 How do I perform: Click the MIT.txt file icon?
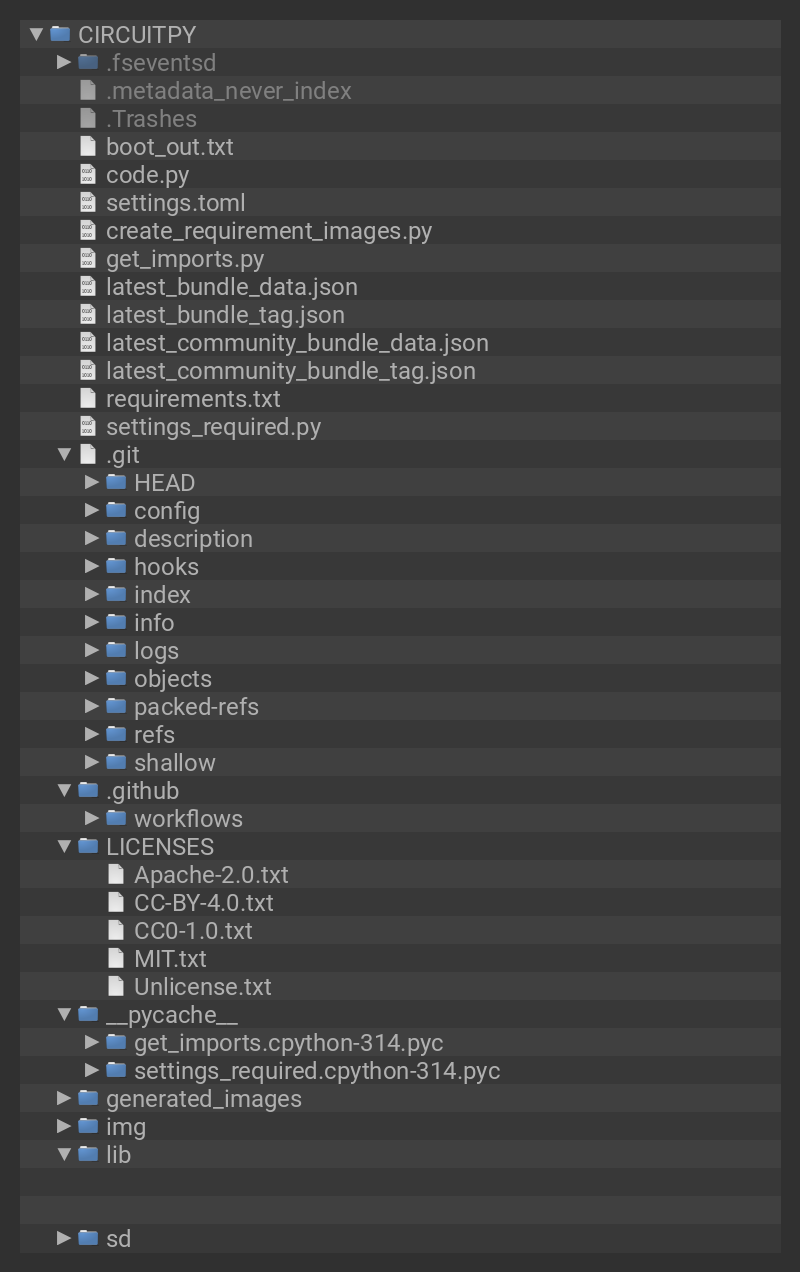[116, 959]
